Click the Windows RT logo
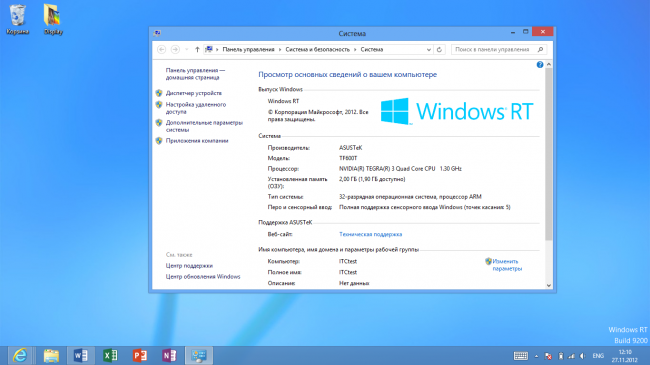This screenshot has width=650, height=365. [457, 111]
